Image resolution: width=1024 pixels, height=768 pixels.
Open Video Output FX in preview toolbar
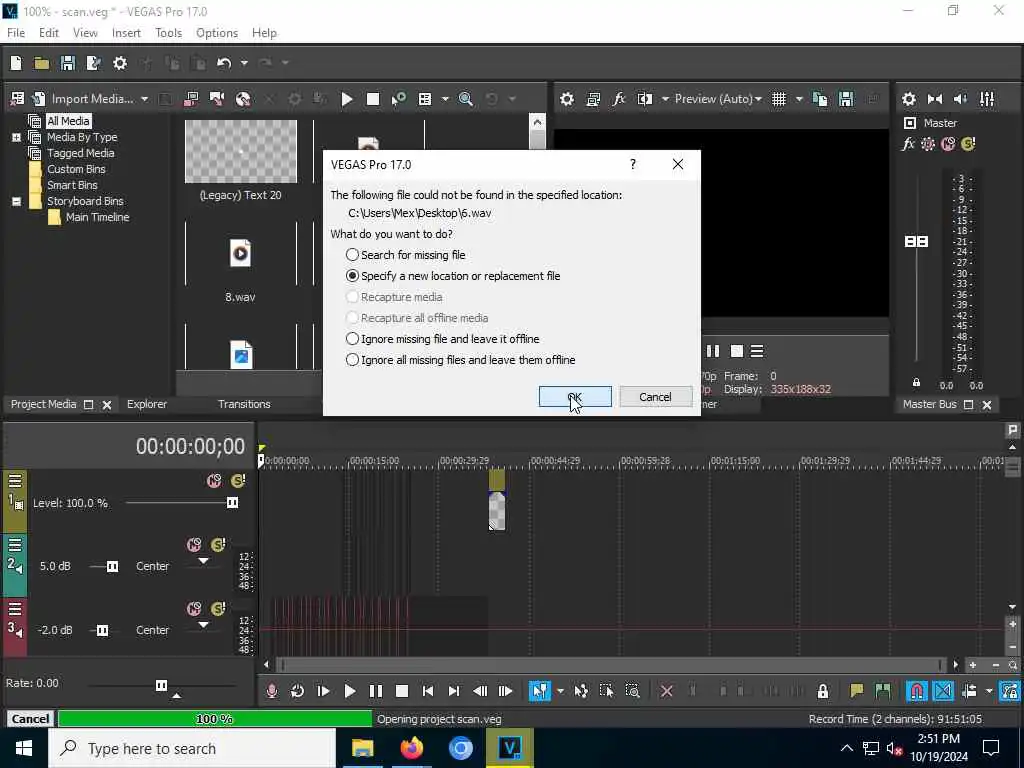(x=618, y=99)
